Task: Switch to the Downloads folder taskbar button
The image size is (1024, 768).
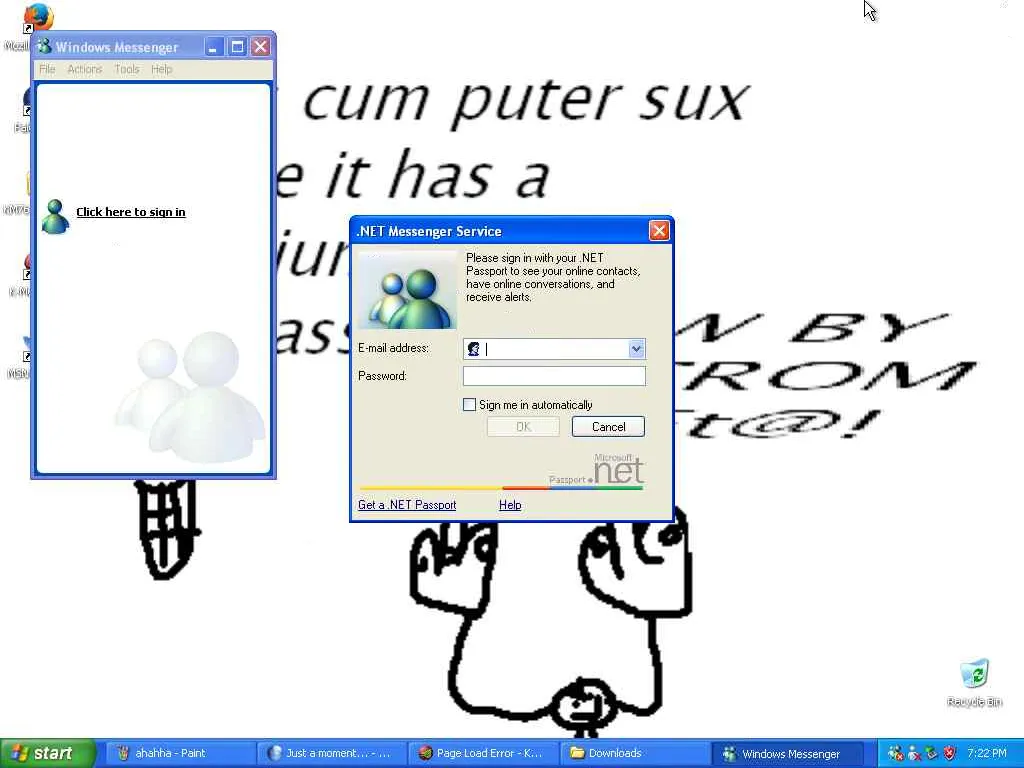Action: tap(633, 753)
